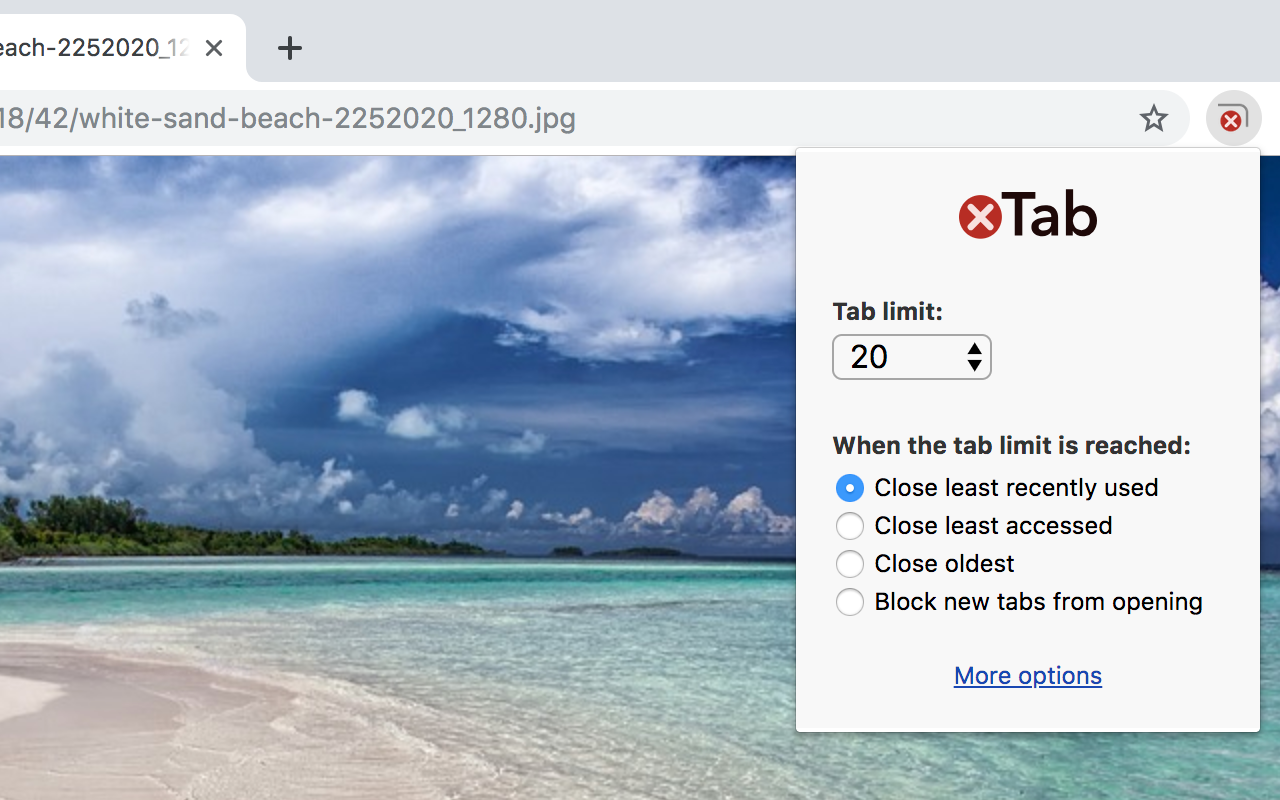Viewport: 1280px width, 800px height.
Task: Click the up arrow to increase the tab limit
Action: [x=974, y=350]
